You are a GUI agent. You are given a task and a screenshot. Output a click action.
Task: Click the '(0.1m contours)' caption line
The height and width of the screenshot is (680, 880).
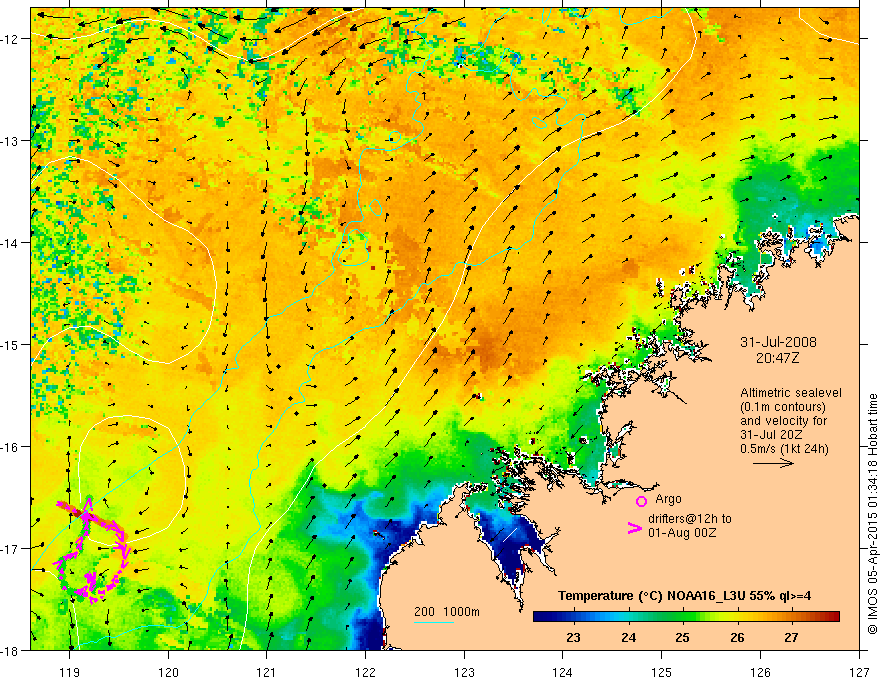click(783, 407)
